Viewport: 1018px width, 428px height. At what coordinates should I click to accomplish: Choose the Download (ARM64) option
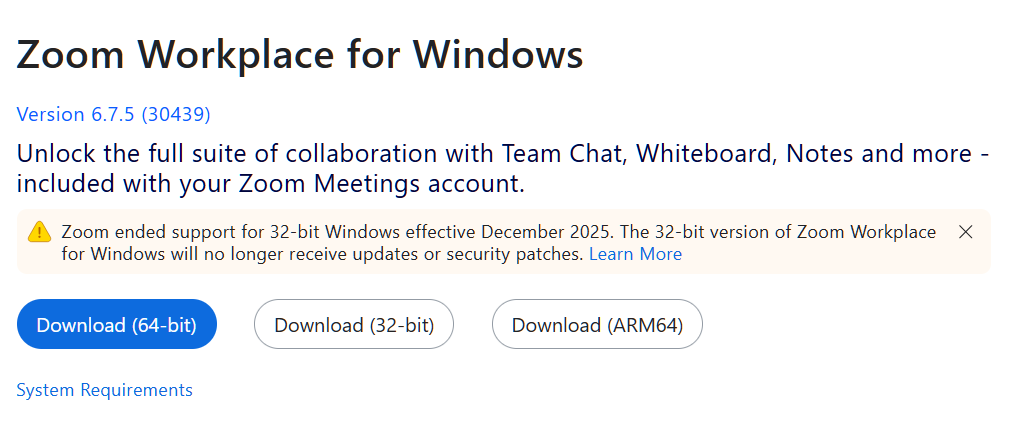click(597, 325)
